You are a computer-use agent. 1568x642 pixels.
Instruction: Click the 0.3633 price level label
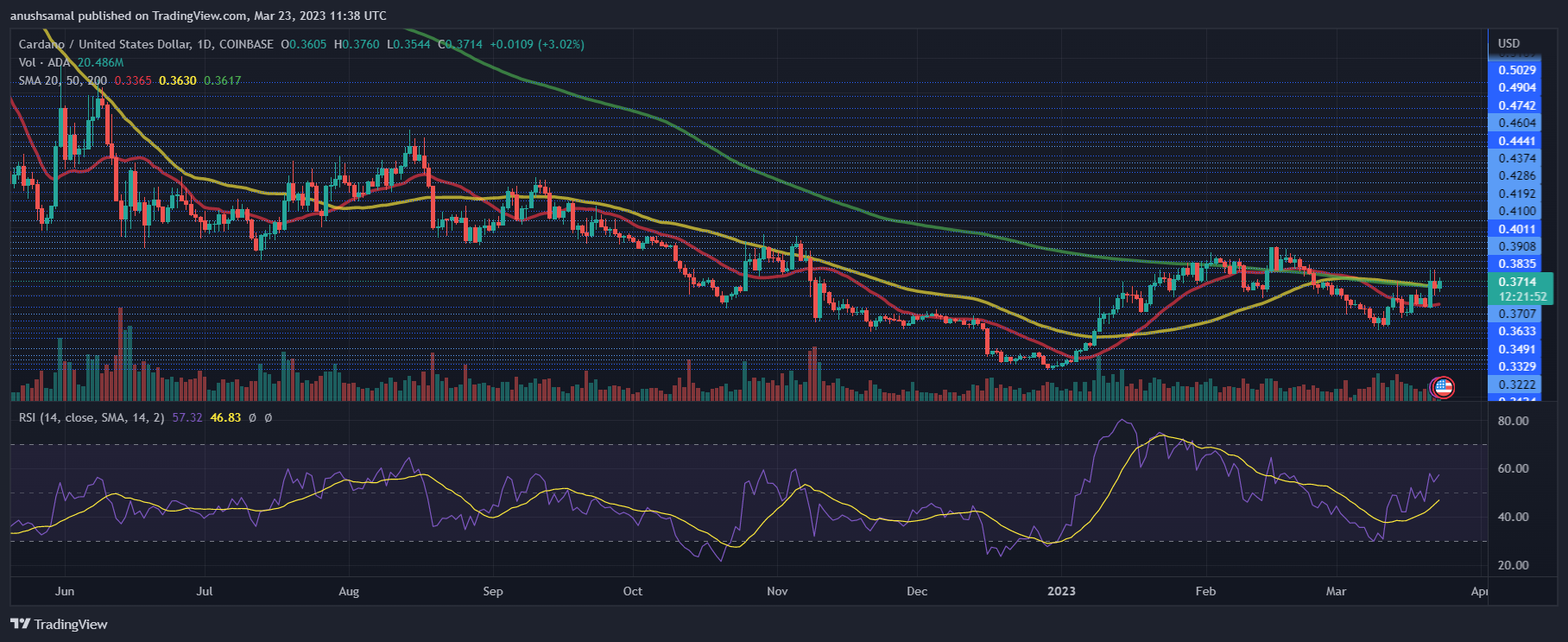tap(1517, 331)
